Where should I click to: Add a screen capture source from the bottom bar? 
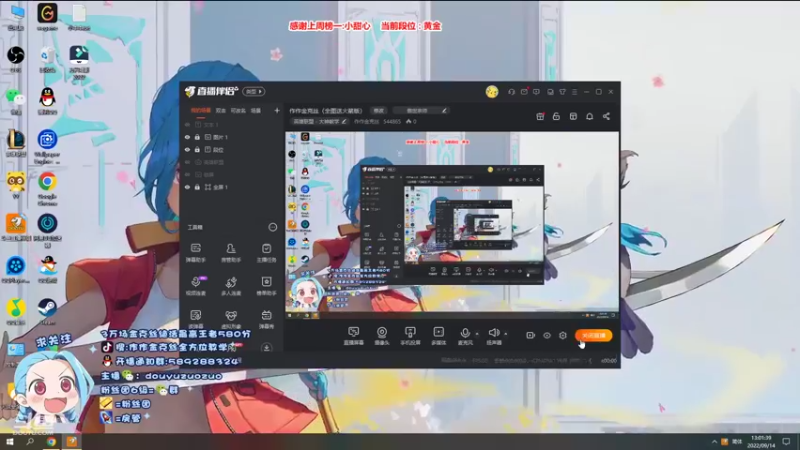tap(354, 336)
